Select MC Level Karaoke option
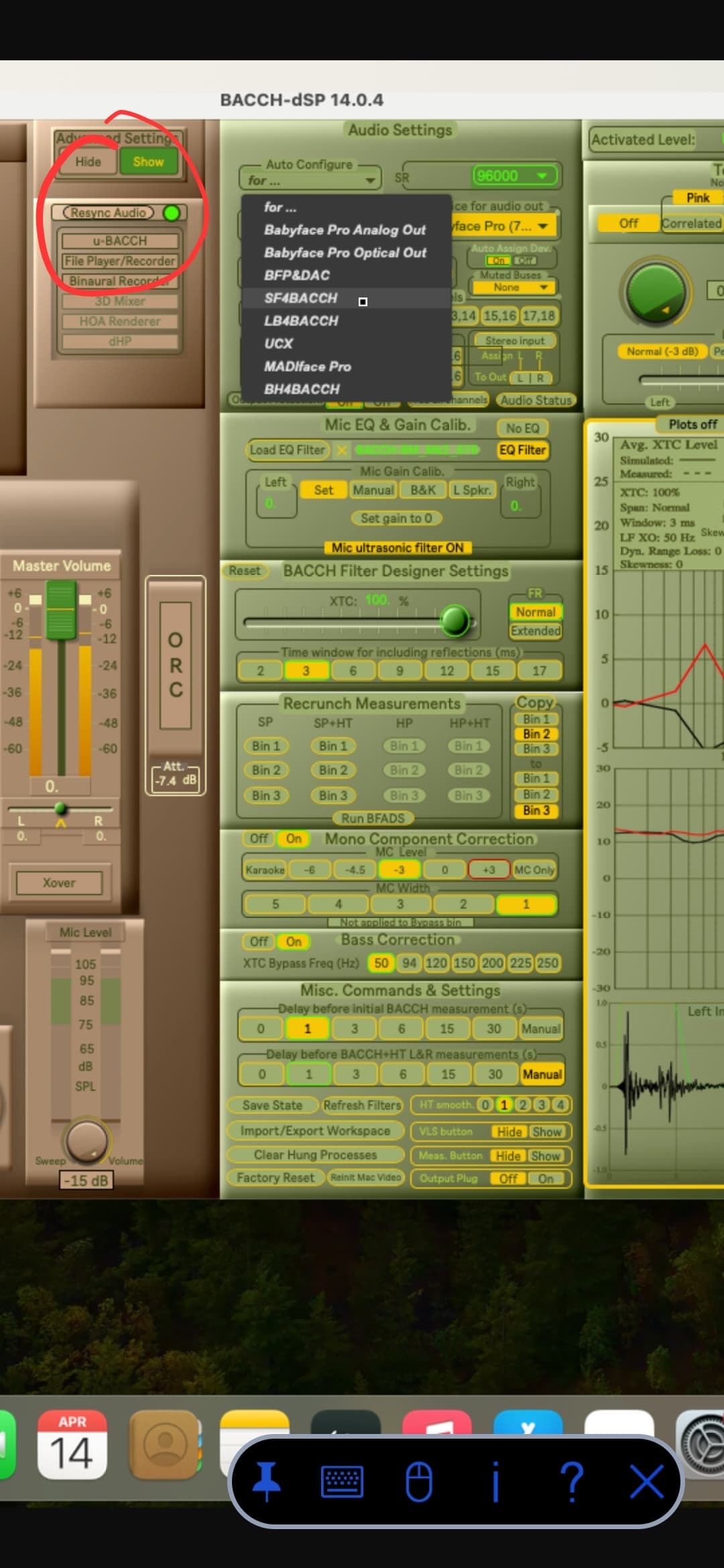The image size is (724, 1568). coord(265,870)
